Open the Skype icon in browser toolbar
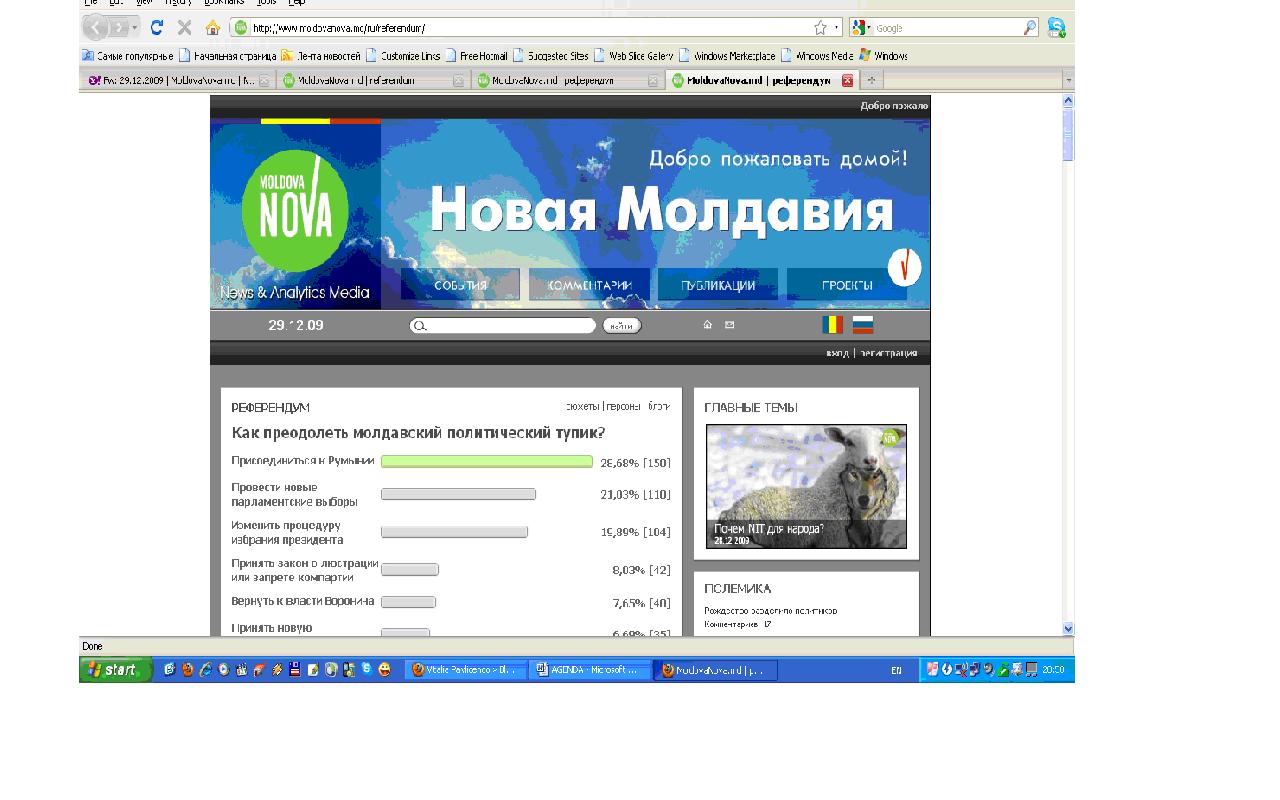The height and width of the screenshot is (800, 1280). tap(1056, 28)
